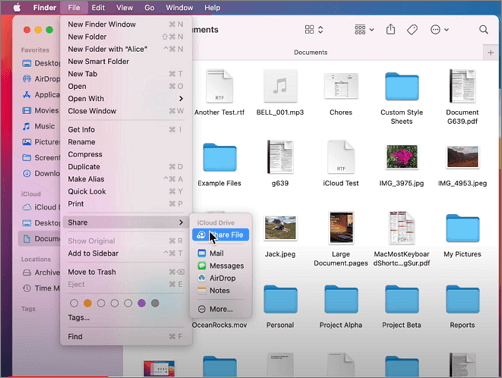
Task: Click the toolbar Share button
Action: pos(390,30)
